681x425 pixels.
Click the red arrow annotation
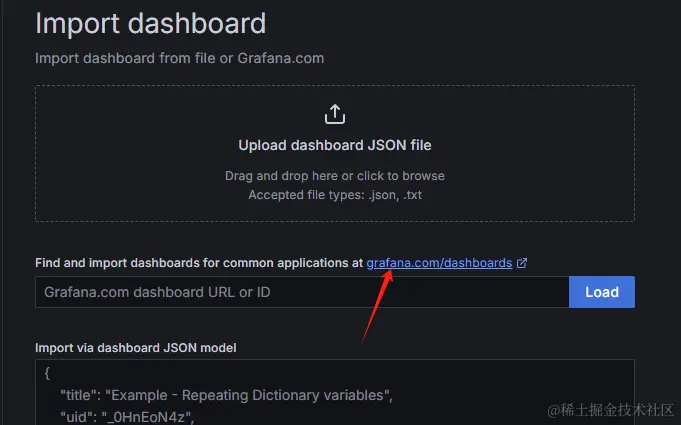[x=377, y=306]
